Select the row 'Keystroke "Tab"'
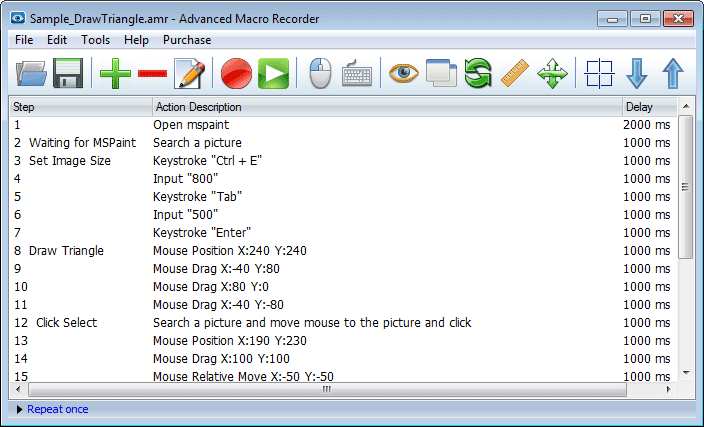Viewport: 704px width, 427px height. pos(343,197)
